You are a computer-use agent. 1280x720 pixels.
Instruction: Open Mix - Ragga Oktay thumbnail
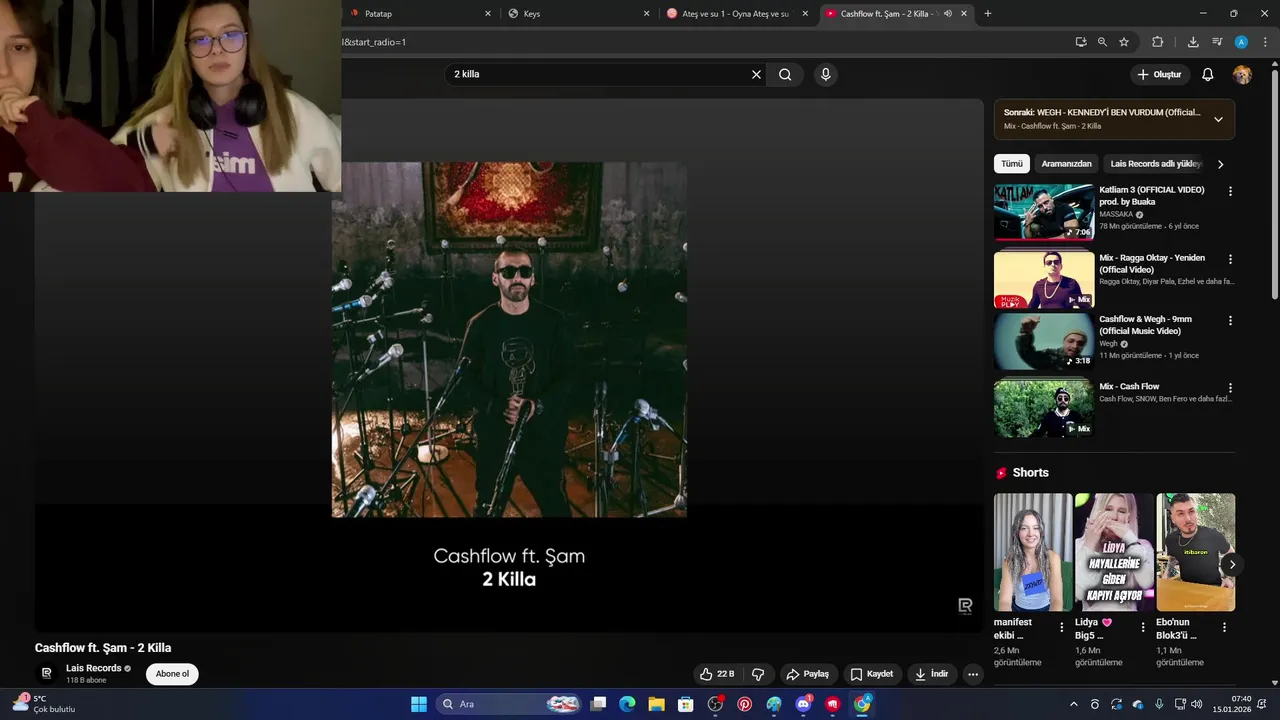pos(1044,279)
